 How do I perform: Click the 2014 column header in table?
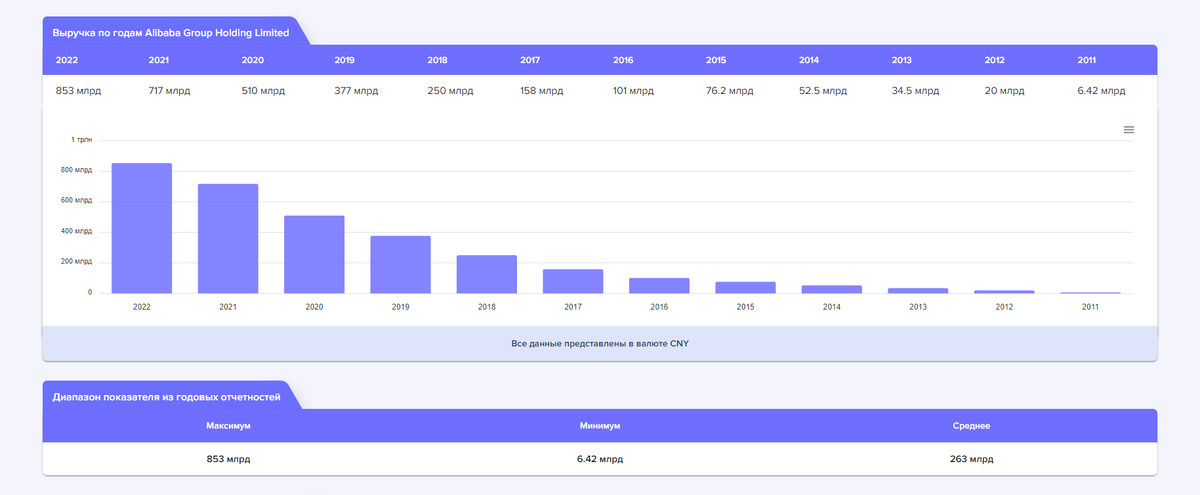click(810, 60)
